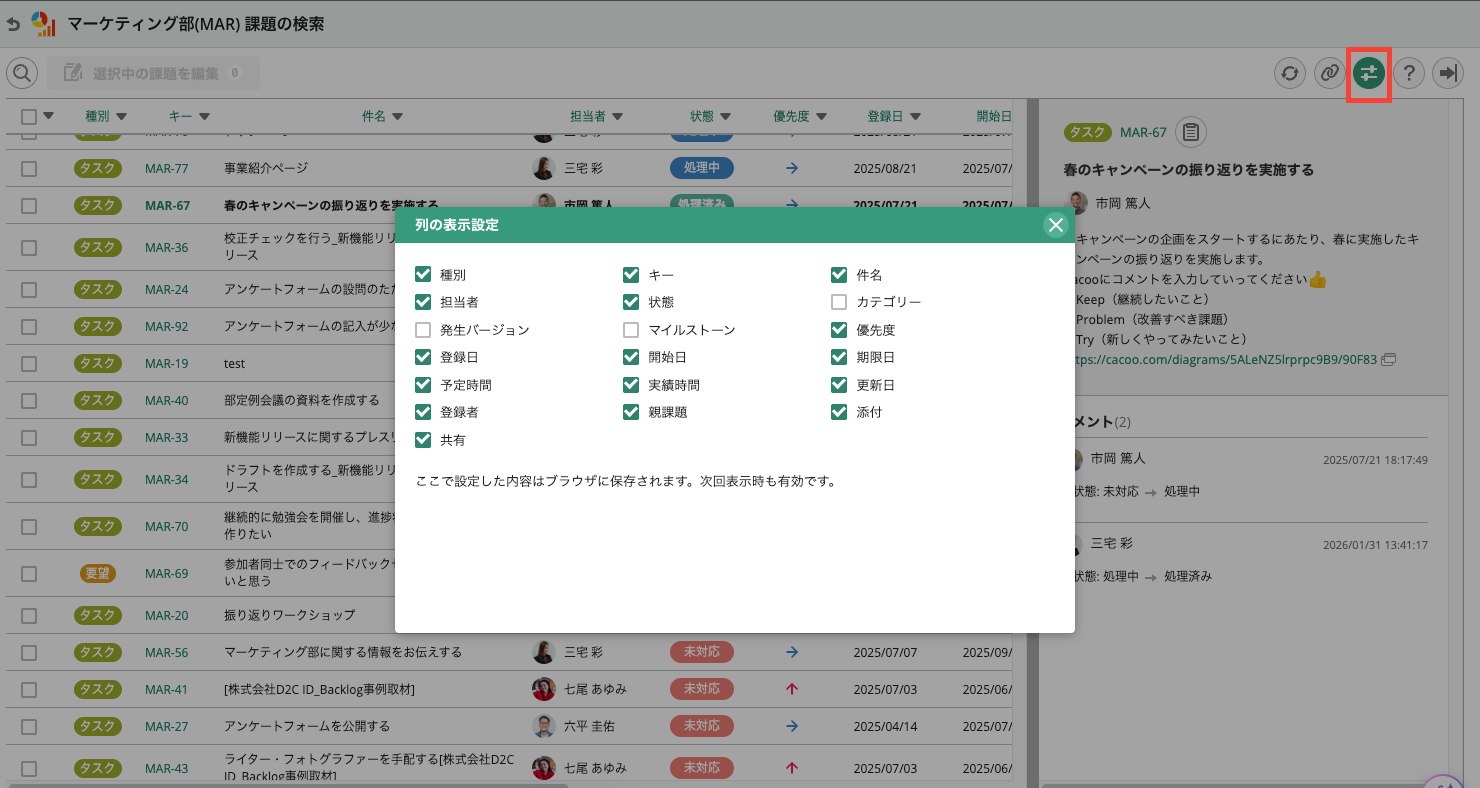
Task: Sort by the 優先度 column header
Action: [801, 117]
